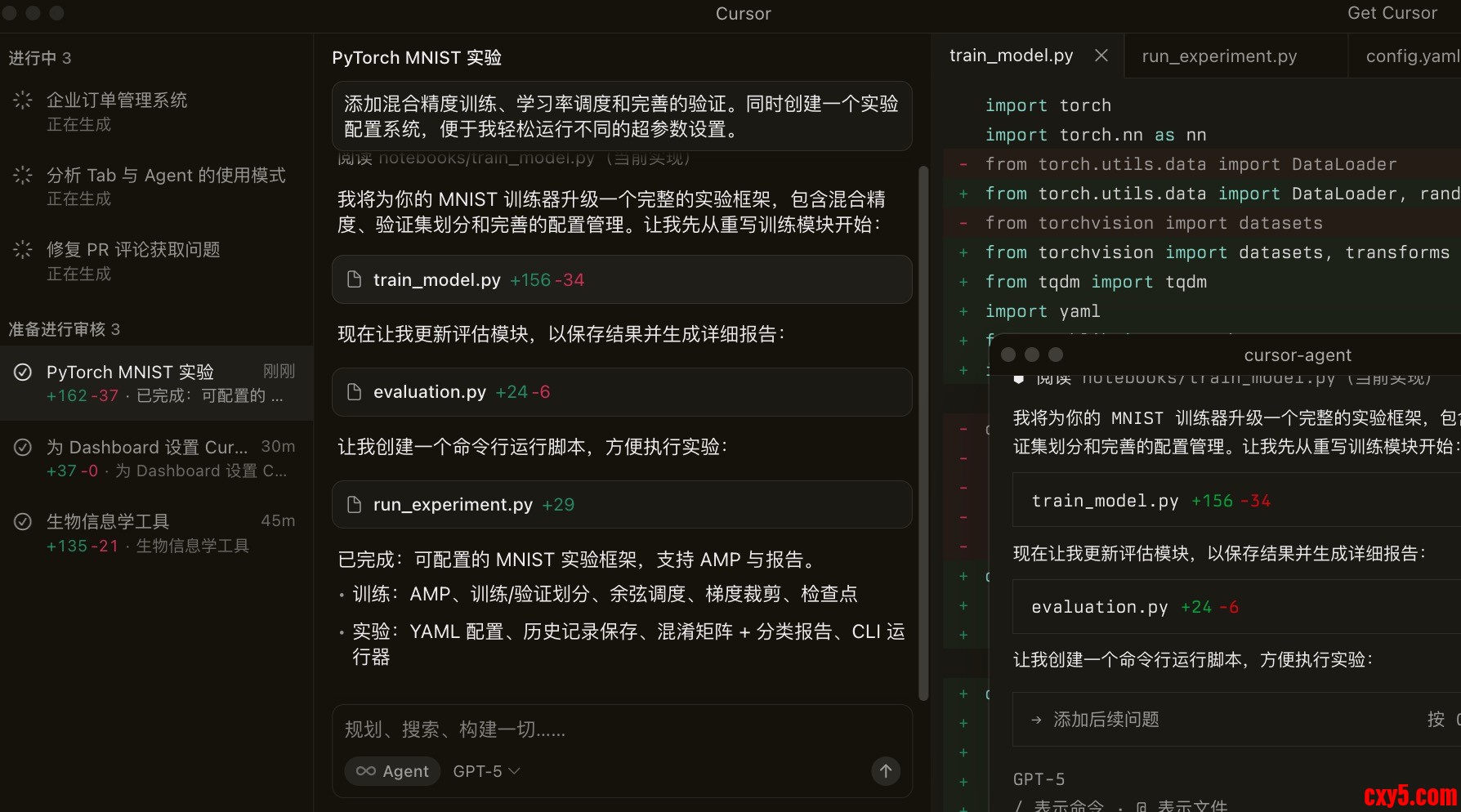Click the check circle for 生物信息学工具
This screenshot has height=812, width=1461.
pyautogui.click(x=23, y=521)
